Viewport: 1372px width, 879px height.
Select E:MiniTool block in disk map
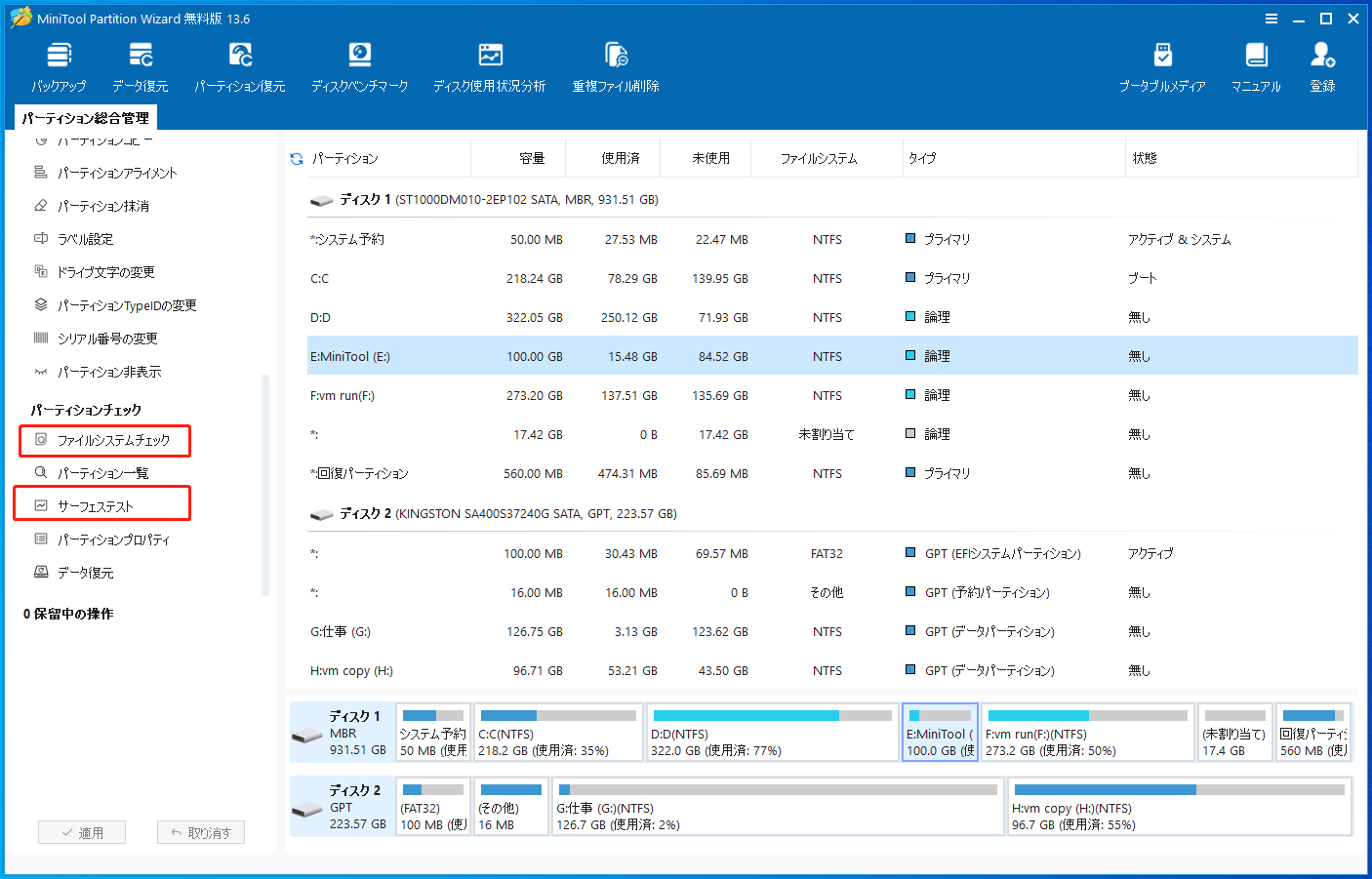941,733
